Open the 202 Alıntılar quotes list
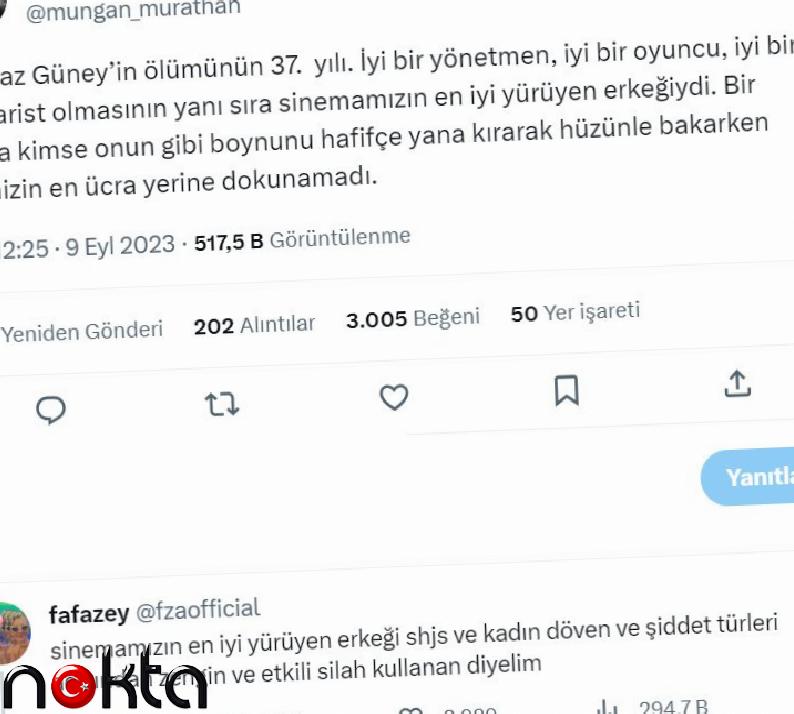Screen dimensions: 794x714 pyautogui.click(x=254, y=325)
